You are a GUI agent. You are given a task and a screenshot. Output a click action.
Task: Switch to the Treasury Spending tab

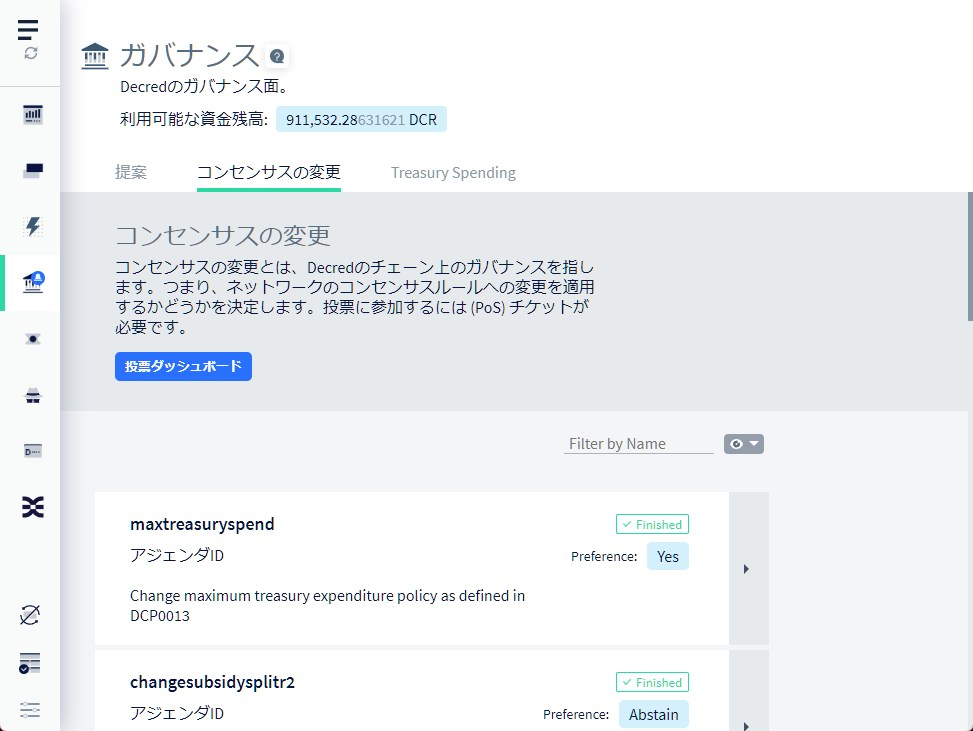(453, 172)
